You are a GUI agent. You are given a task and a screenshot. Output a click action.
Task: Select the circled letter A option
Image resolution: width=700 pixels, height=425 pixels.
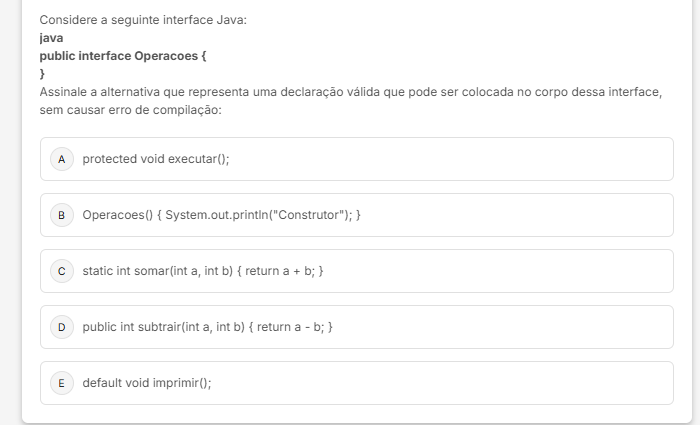[x=62, y=159]
